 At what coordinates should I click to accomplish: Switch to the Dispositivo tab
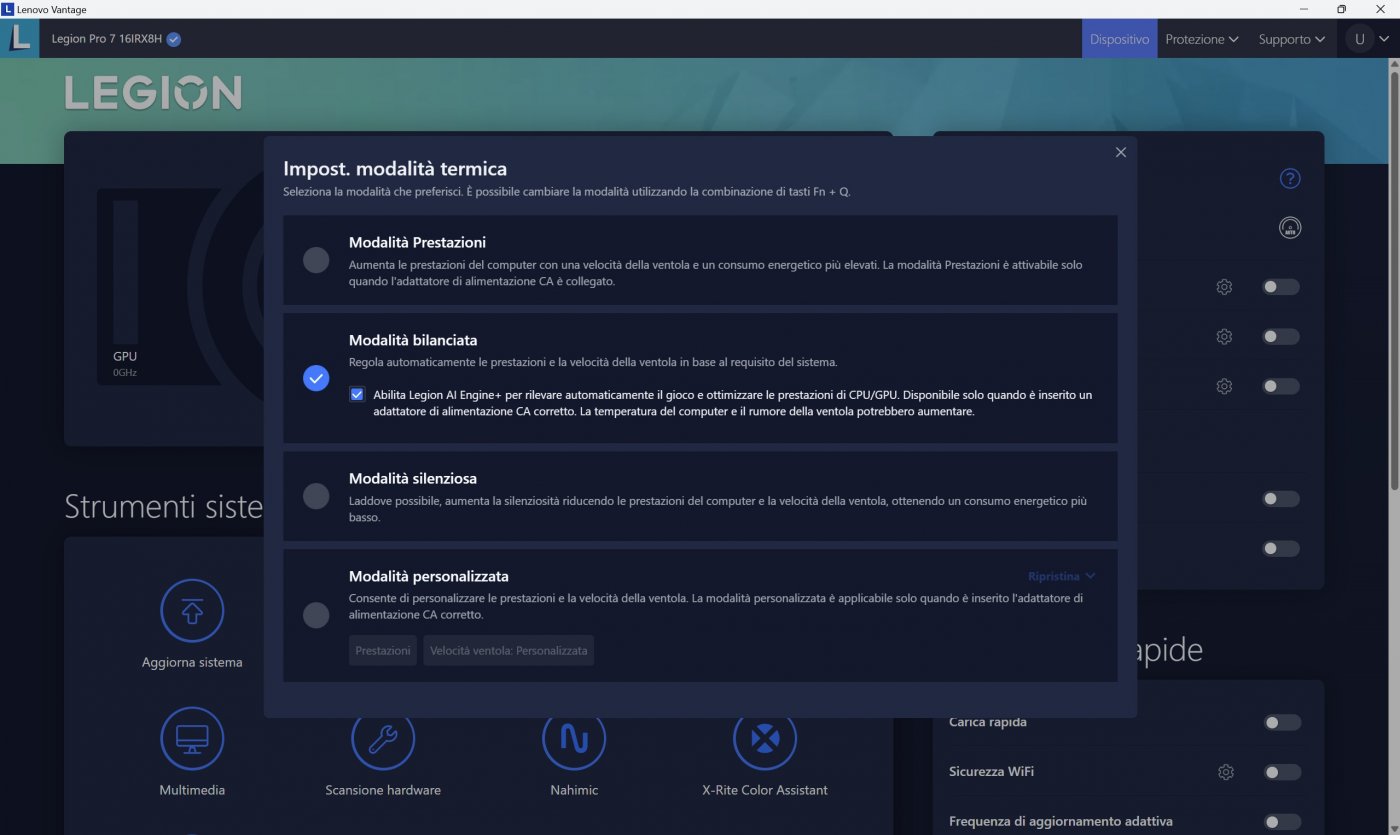[x=1119, y=39]
